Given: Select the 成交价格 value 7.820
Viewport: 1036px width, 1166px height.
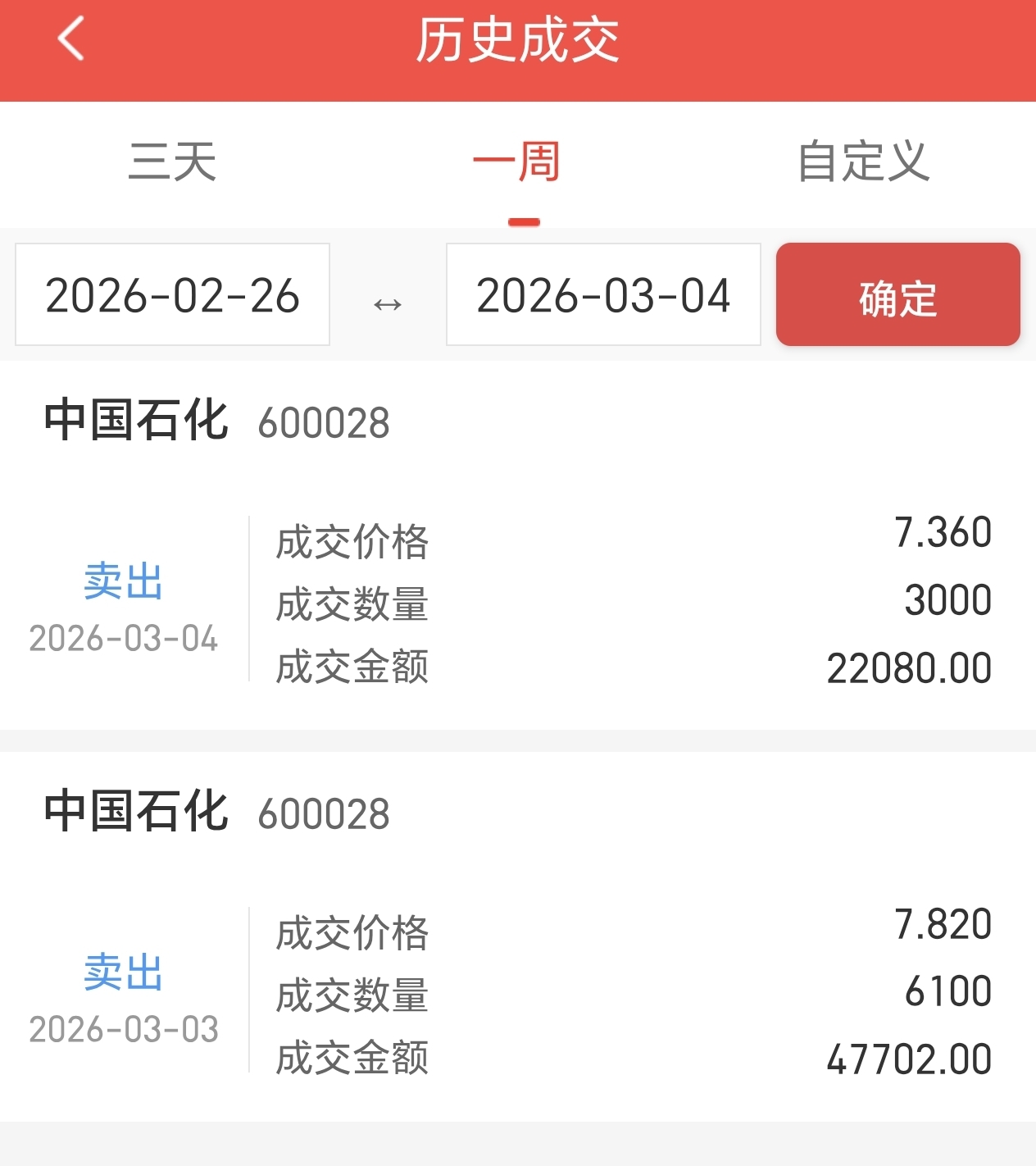Looking at the screenshot, I should point(943,925).
